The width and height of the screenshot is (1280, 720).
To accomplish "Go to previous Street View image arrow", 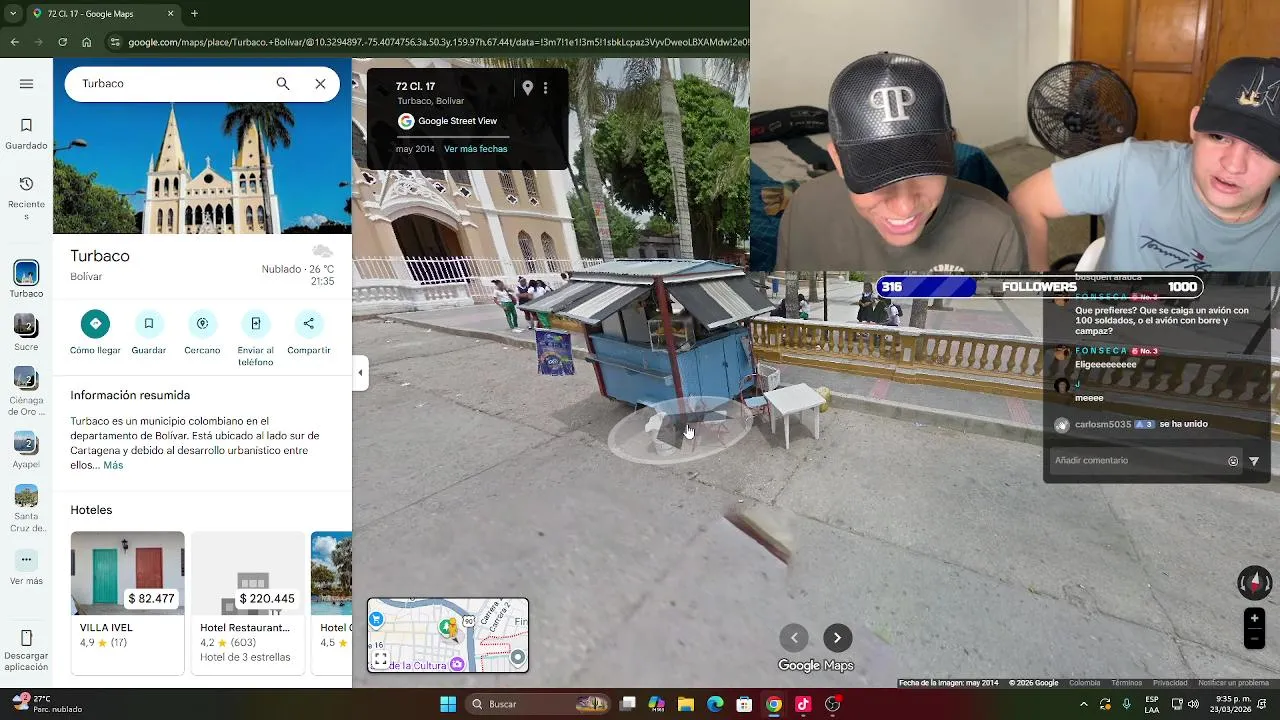I will [x=794, y=638].
